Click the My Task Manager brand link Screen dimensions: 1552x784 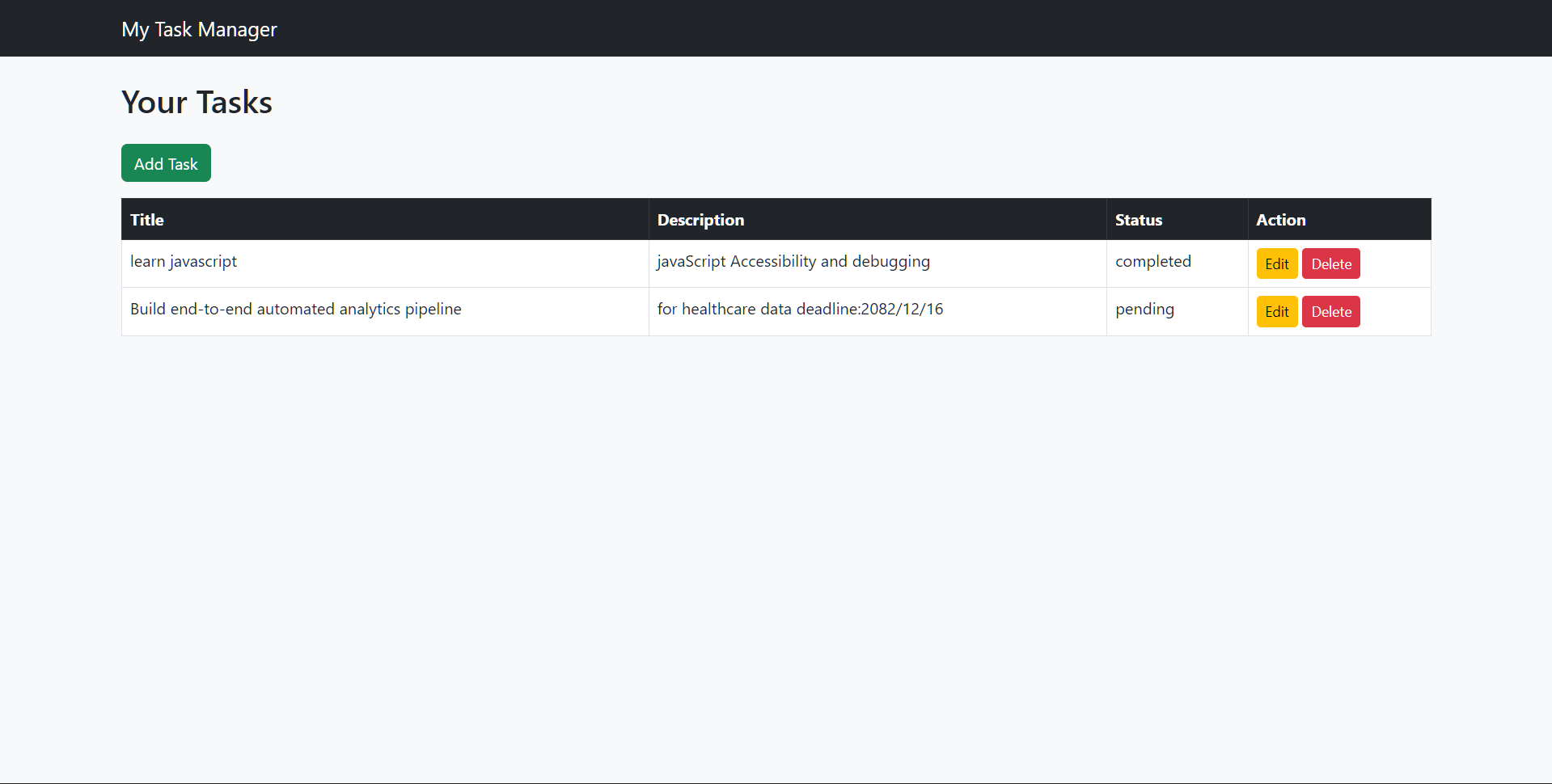[199, 29]
